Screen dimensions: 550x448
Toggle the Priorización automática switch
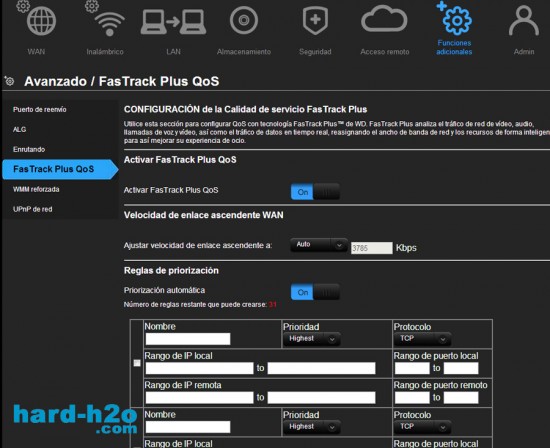(x=315, y=292)
